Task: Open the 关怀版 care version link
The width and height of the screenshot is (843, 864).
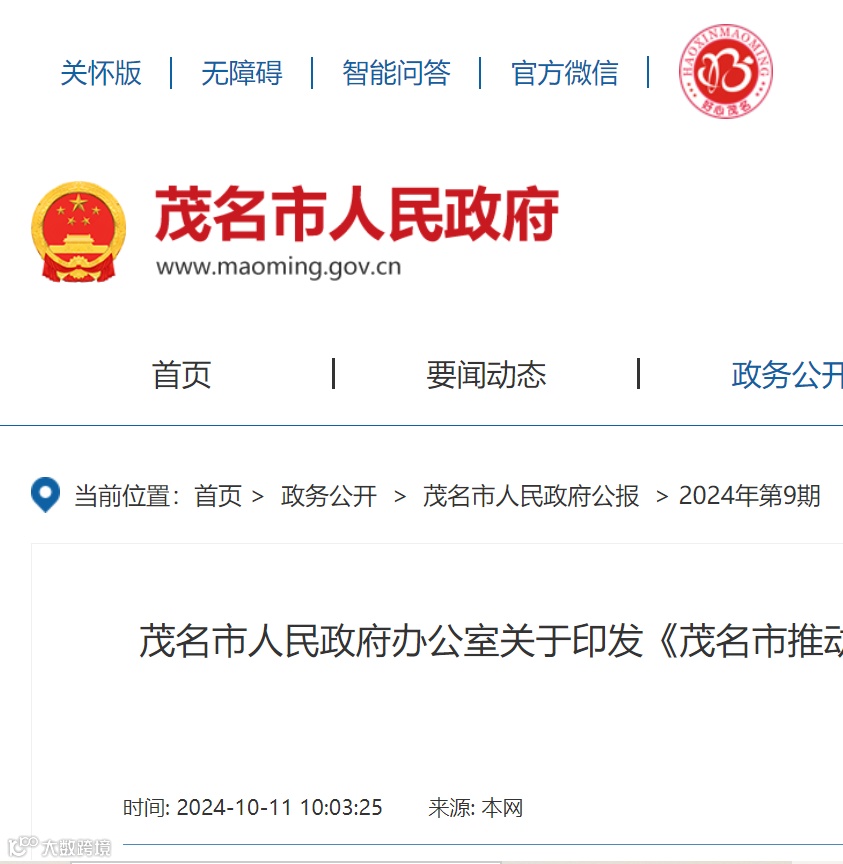Action: [101, 73]
